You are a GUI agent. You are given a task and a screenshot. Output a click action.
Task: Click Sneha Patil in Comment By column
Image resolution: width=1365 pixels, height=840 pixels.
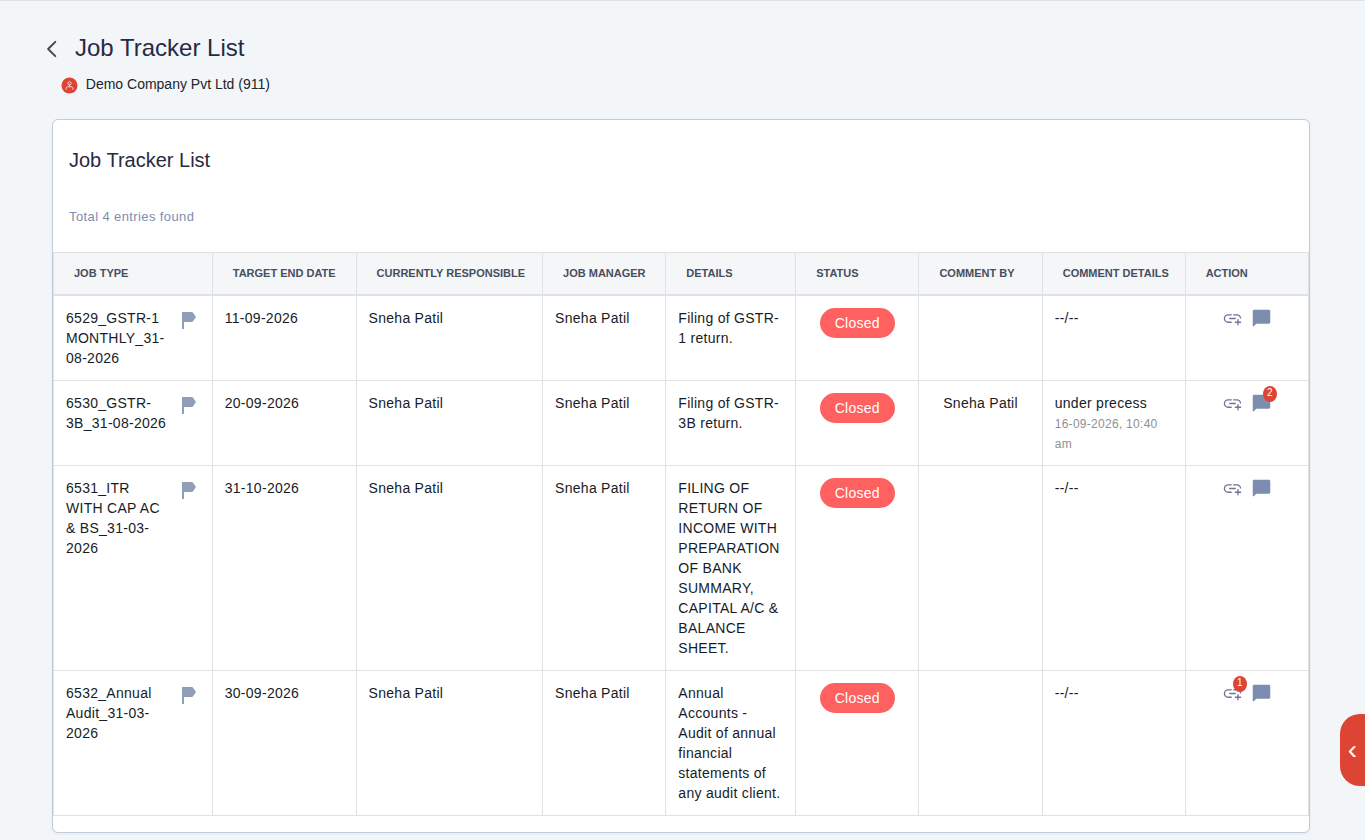tap(980, 404)
